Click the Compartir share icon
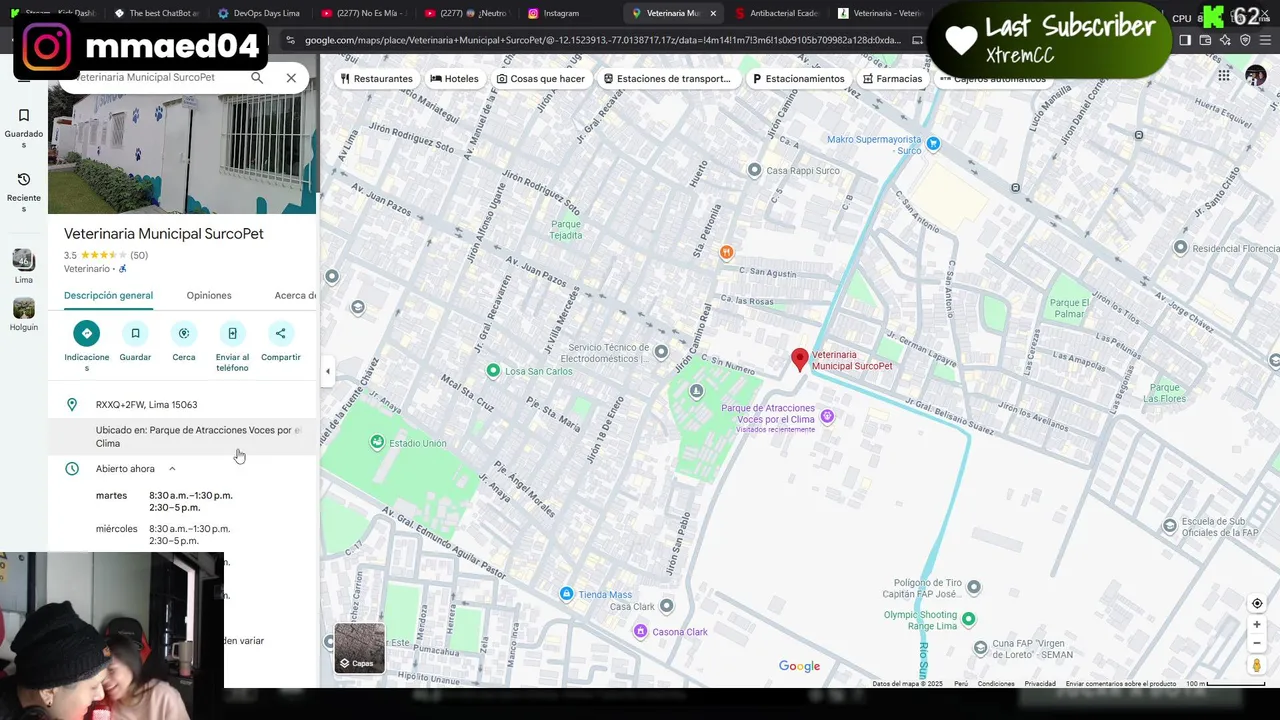Screen dimensions: 1280x720 (x=281, y=333)
